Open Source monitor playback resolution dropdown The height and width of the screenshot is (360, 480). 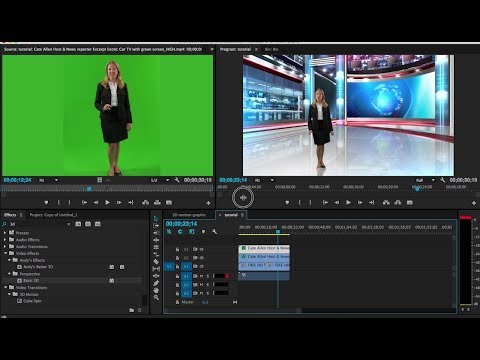160,180
